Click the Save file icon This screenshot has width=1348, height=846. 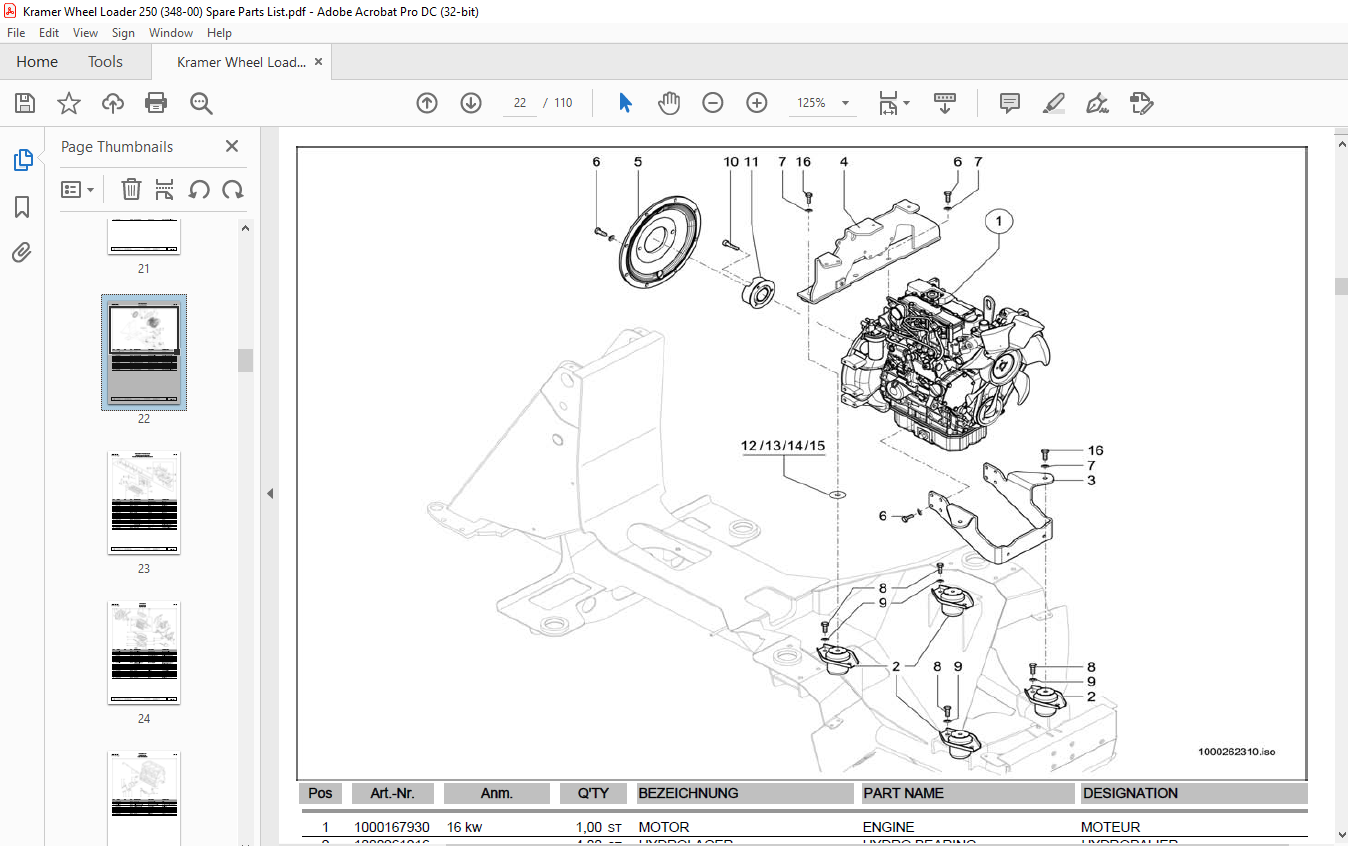(25, 103)
